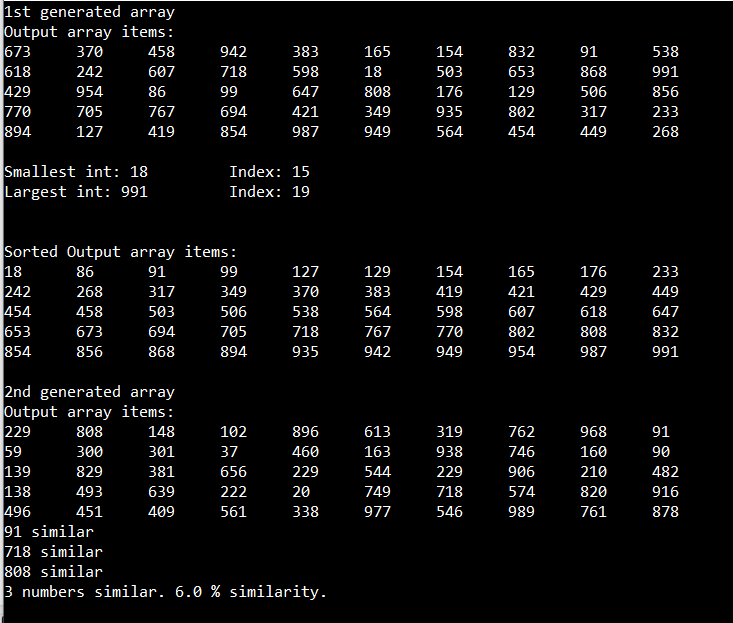The height and width of the screenshot is (623, 733).
Task: Click number 319 in the second array
Action: click(449, 432)
